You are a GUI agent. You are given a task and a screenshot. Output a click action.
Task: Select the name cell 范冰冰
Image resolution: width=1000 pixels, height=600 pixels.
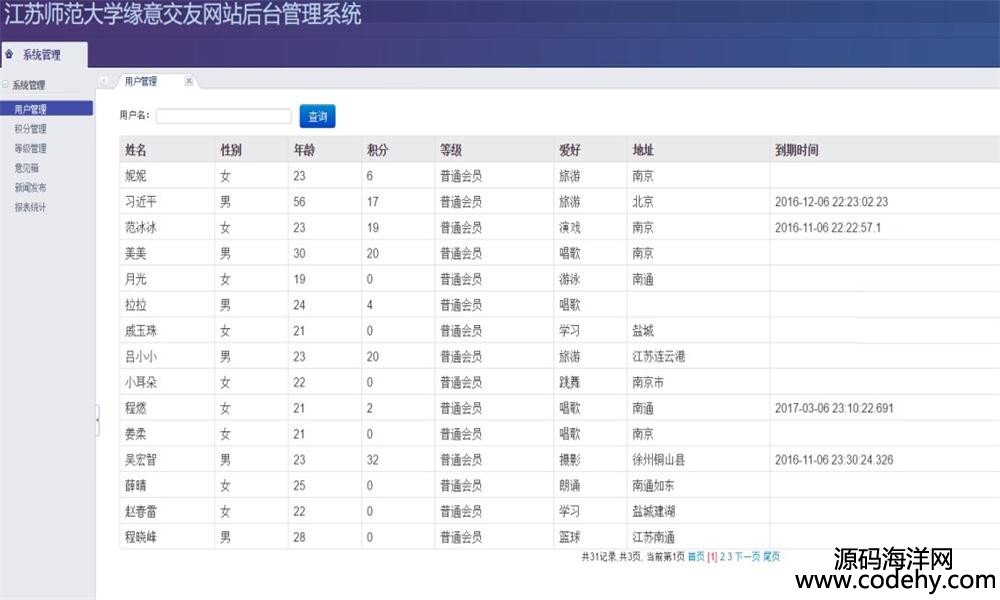click(x=141, y=228)
